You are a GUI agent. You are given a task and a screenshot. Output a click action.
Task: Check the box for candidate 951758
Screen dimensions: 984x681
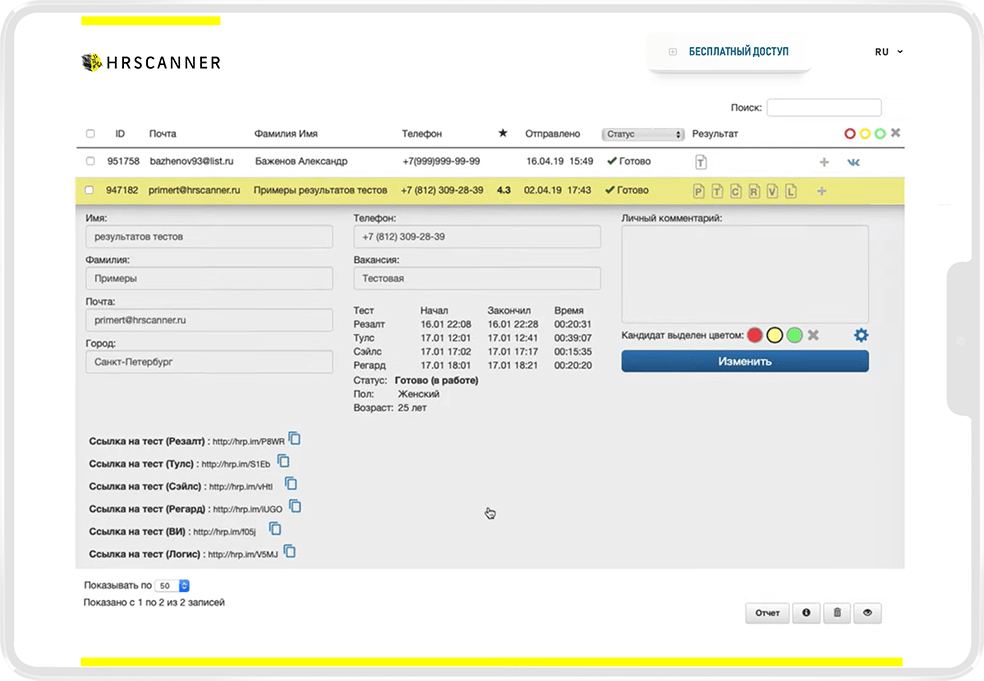(x=91, y=161)
